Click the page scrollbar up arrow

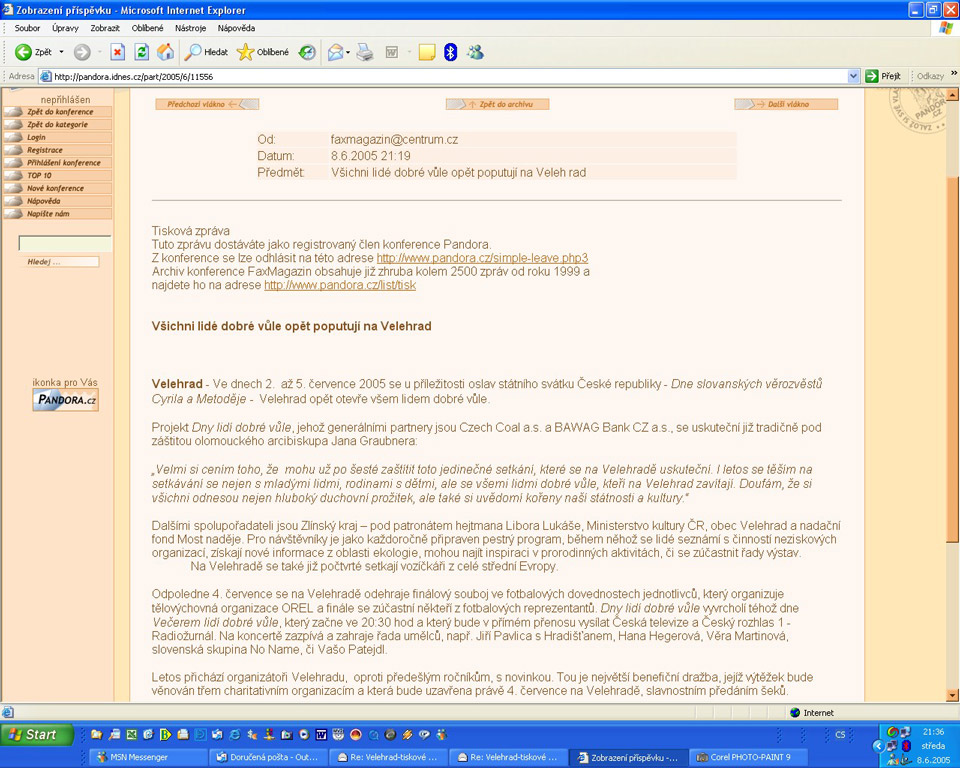(x=952, y=95)
